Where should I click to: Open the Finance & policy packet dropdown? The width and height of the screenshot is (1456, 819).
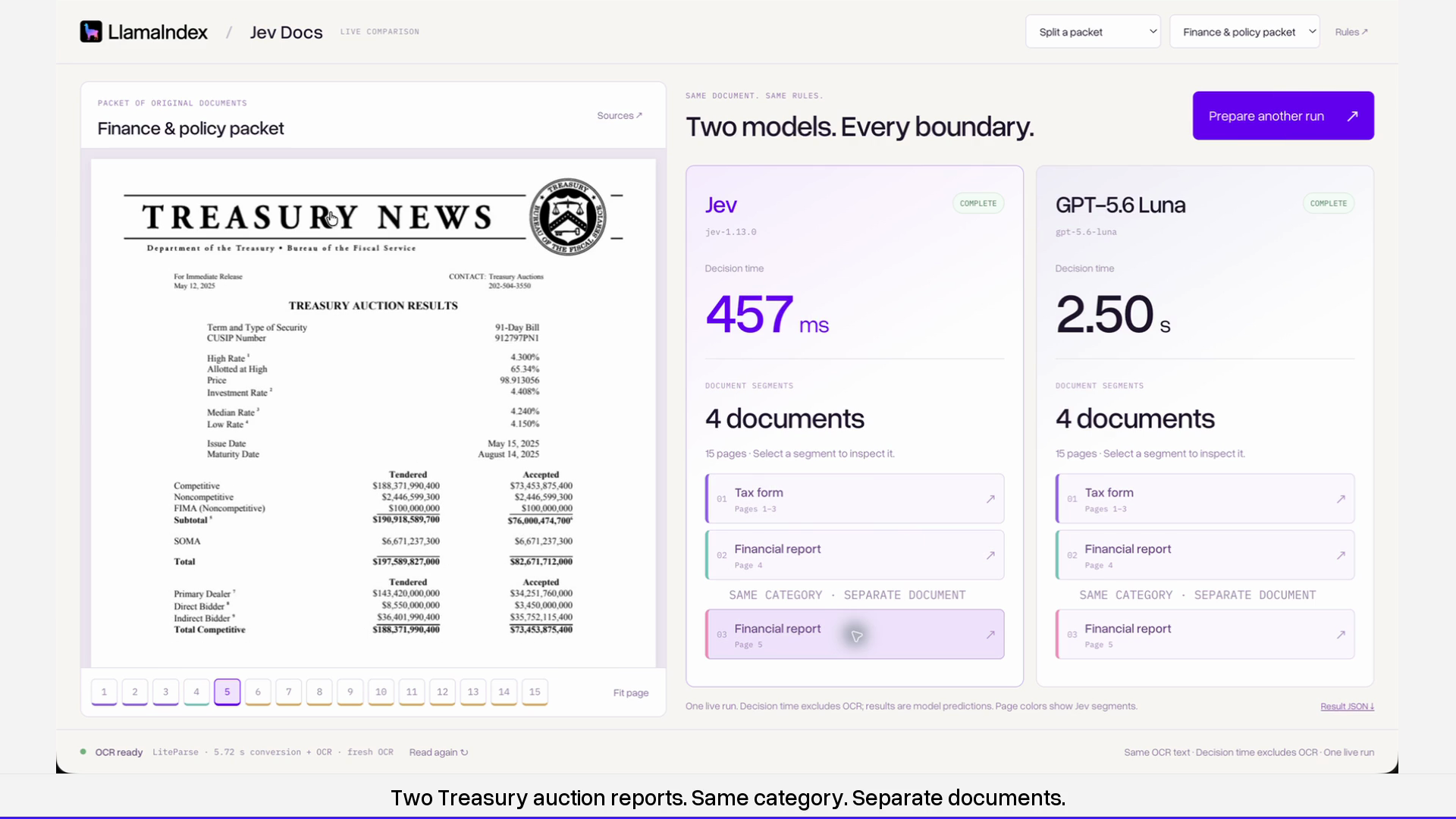coord(1244,32)
